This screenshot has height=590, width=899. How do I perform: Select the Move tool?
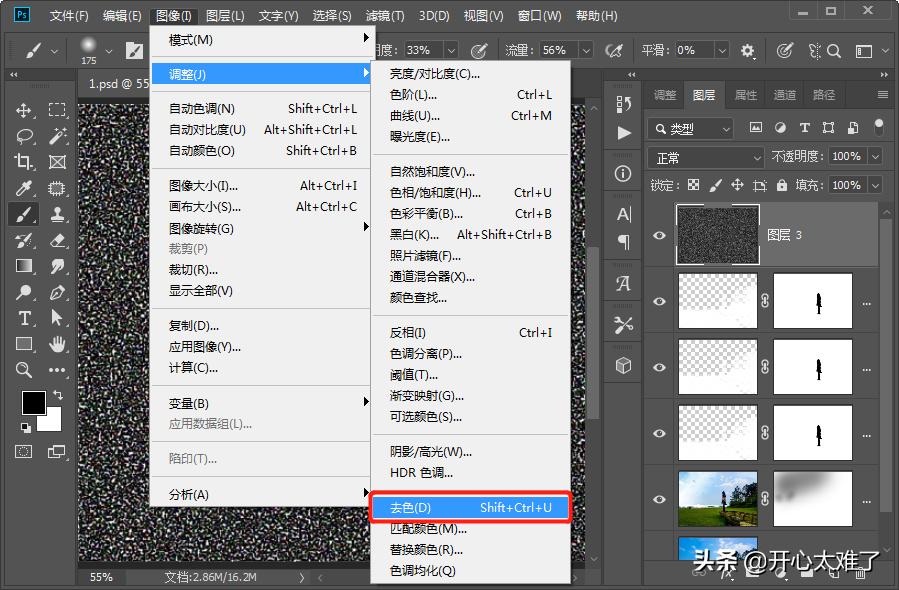pos(22,111)
